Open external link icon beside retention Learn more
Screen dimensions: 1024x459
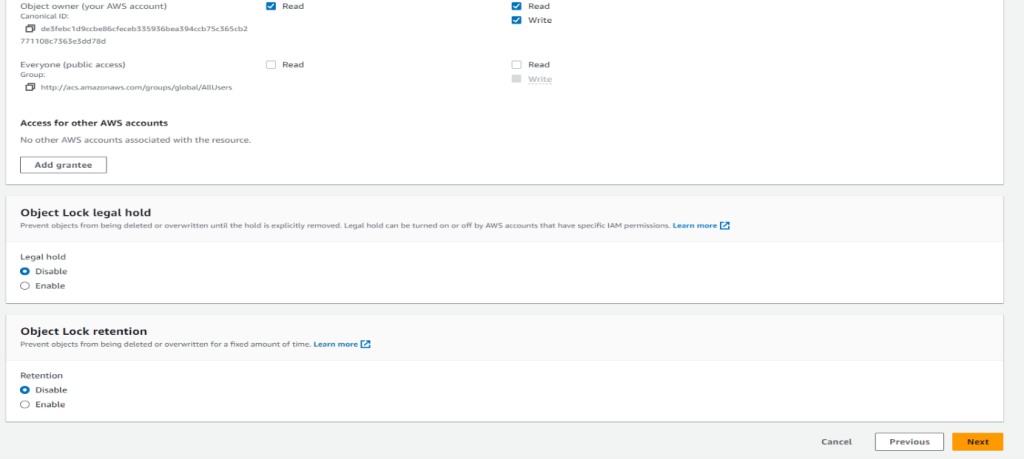point(366,344)
